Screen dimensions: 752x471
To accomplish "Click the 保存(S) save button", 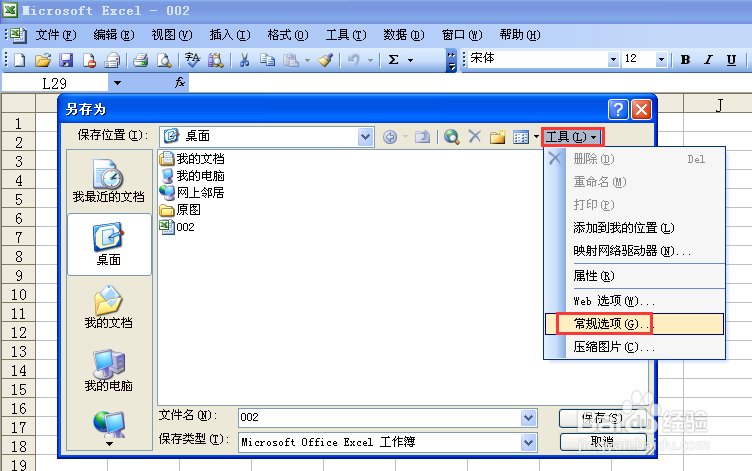I will (602, 418).
